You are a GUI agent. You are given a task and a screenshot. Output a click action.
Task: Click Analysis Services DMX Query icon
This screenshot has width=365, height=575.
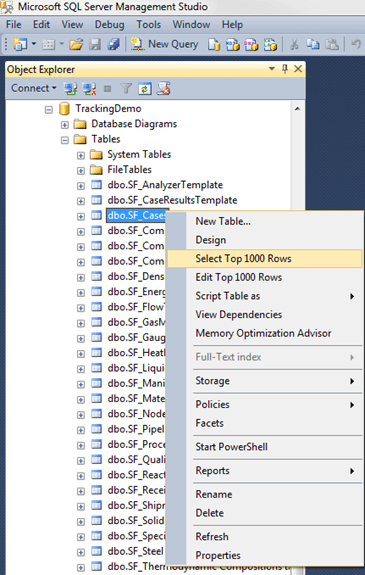251,45
